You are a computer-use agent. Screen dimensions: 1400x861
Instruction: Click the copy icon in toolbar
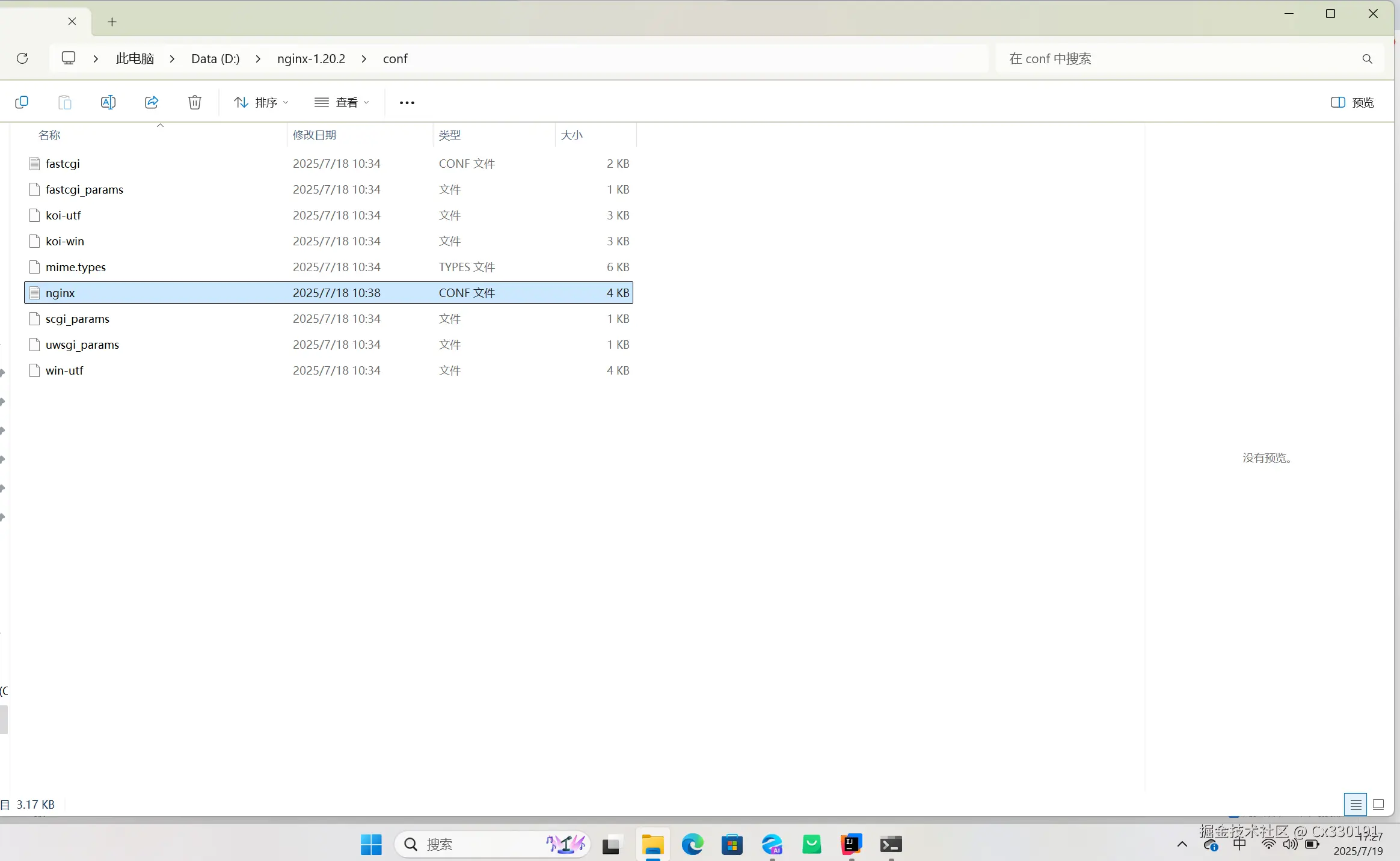pos(22,102)
